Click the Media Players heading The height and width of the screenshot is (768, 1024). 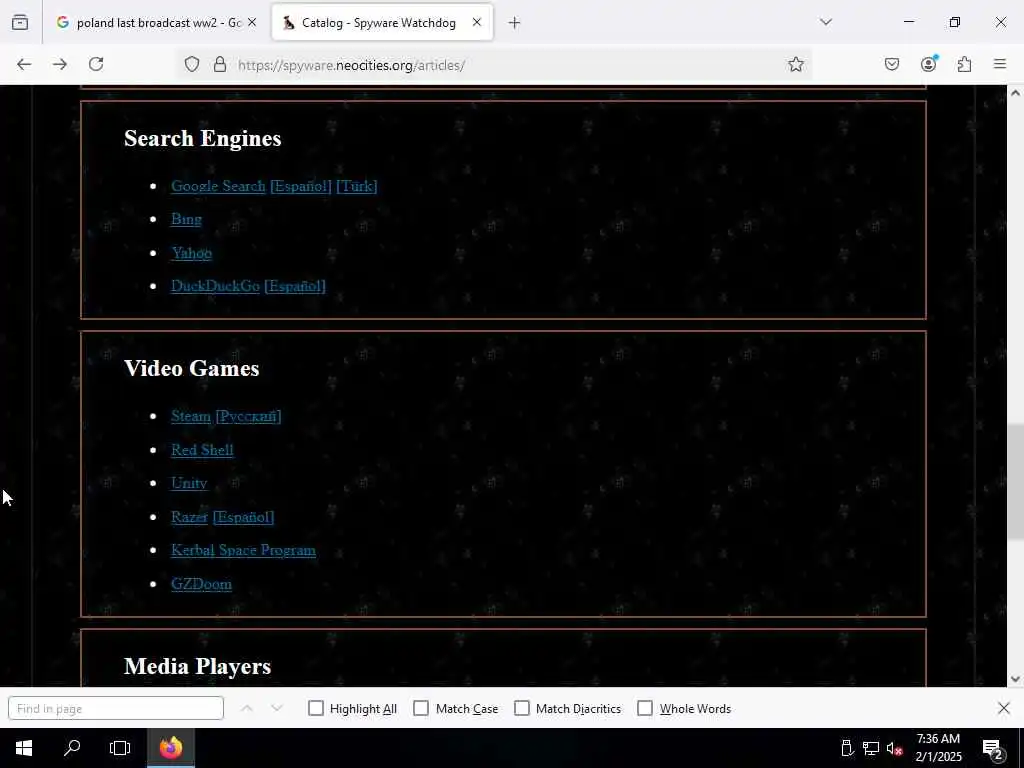pyautogui.click(x=197, y=666)
